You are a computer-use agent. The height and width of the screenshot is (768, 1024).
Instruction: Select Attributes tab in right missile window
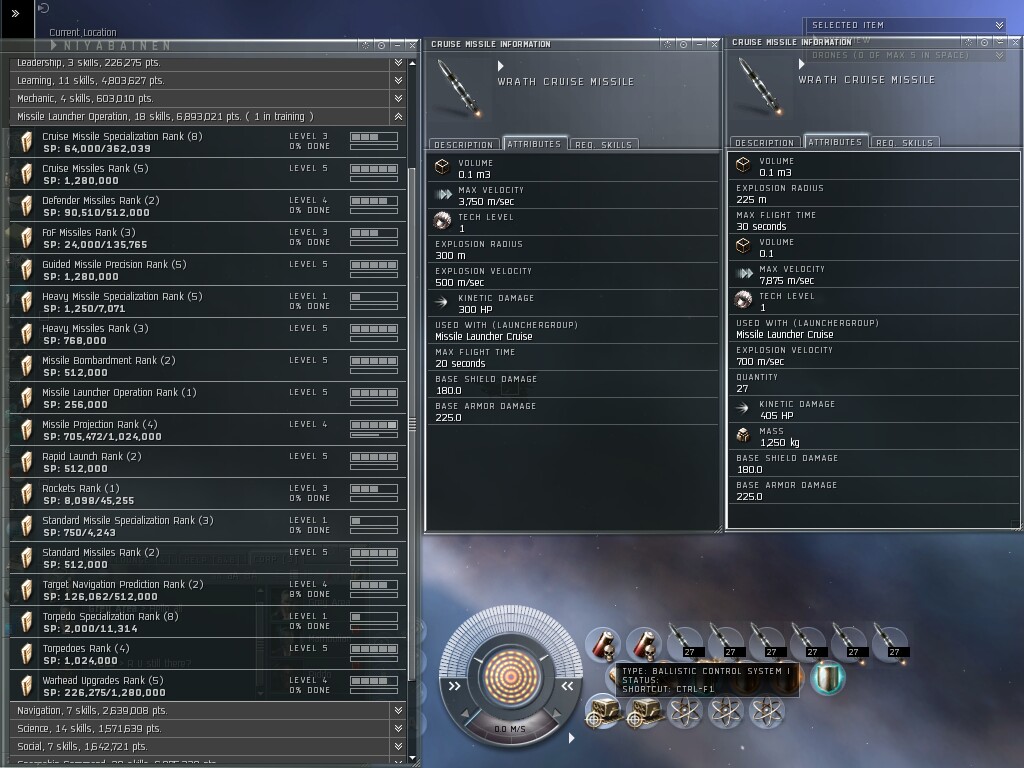[835, 142]
